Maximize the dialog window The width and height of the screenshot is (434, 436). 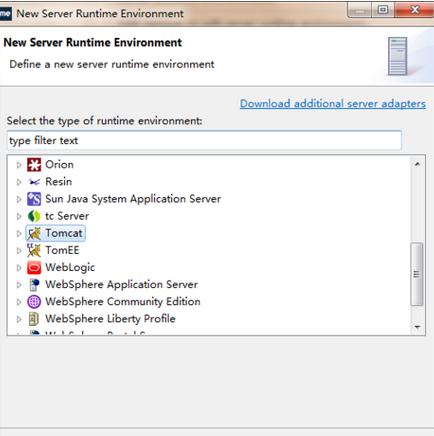click(383, 10)
